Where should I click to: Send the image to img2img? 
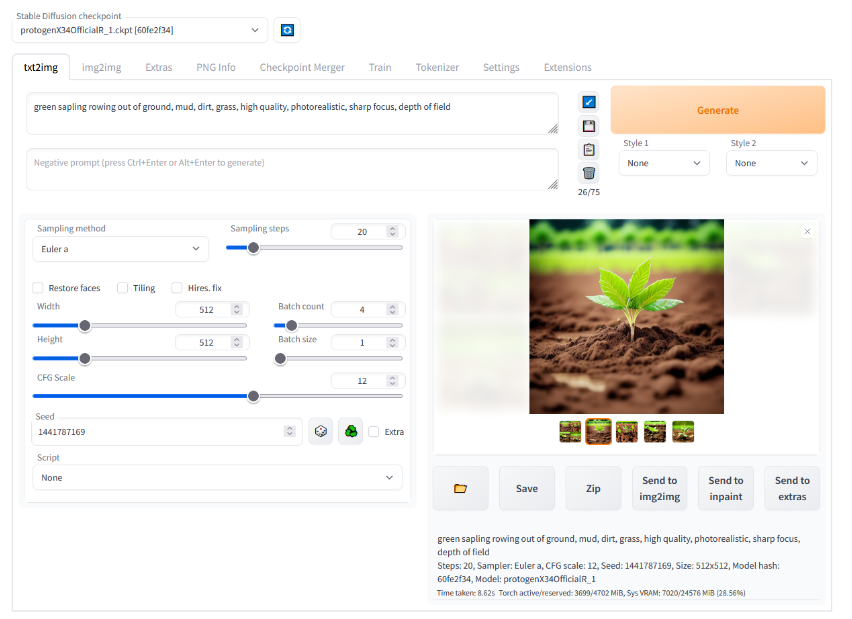(660, 488)
